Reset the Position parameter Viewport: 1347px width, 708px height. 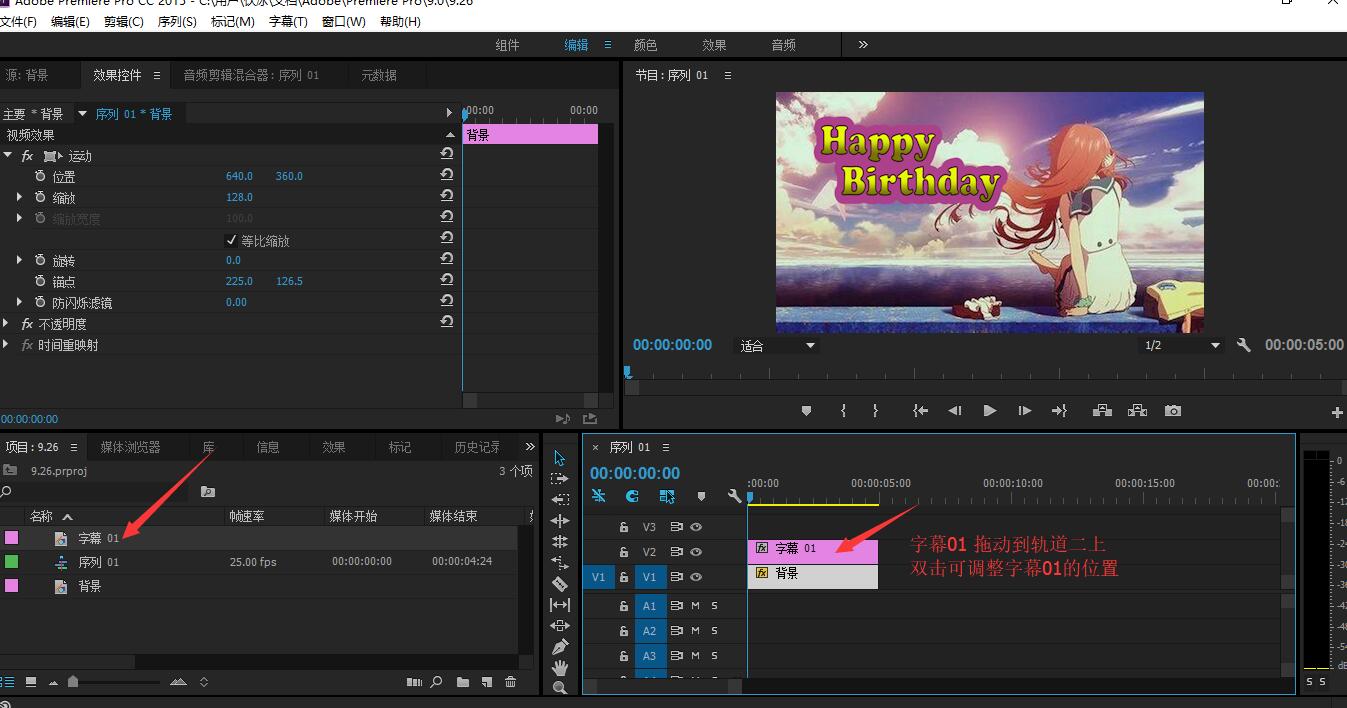[x=446, y=175]
